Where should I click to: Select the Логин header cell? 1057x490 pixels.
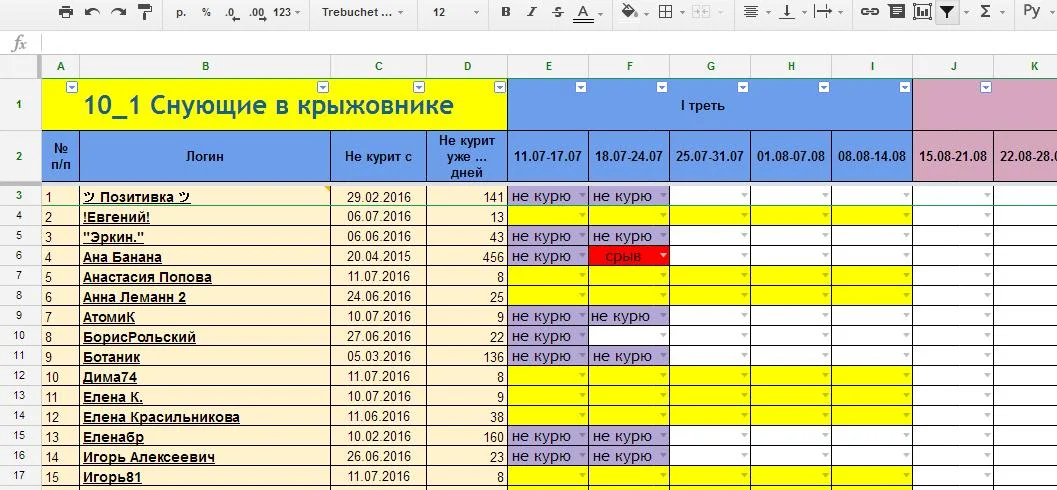(x=205, y=156)
